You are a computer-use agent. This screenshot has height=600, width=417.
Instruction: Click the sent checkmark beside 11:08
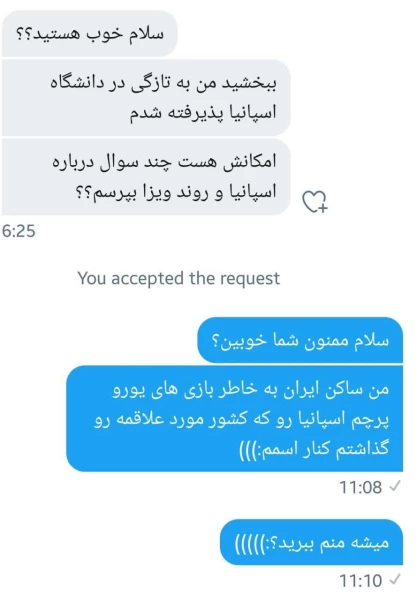[x=394, y=487]
